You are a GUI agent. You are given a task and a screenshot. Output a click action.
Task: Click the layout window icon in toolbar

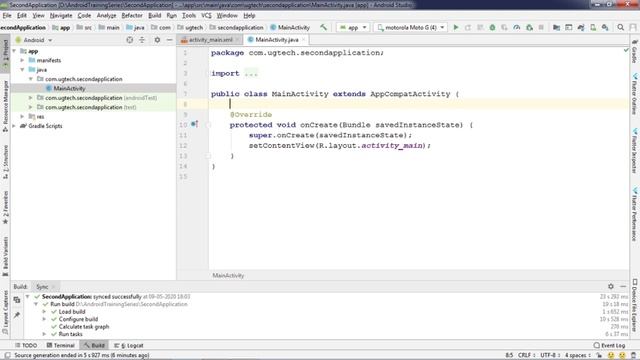point(568,27)
